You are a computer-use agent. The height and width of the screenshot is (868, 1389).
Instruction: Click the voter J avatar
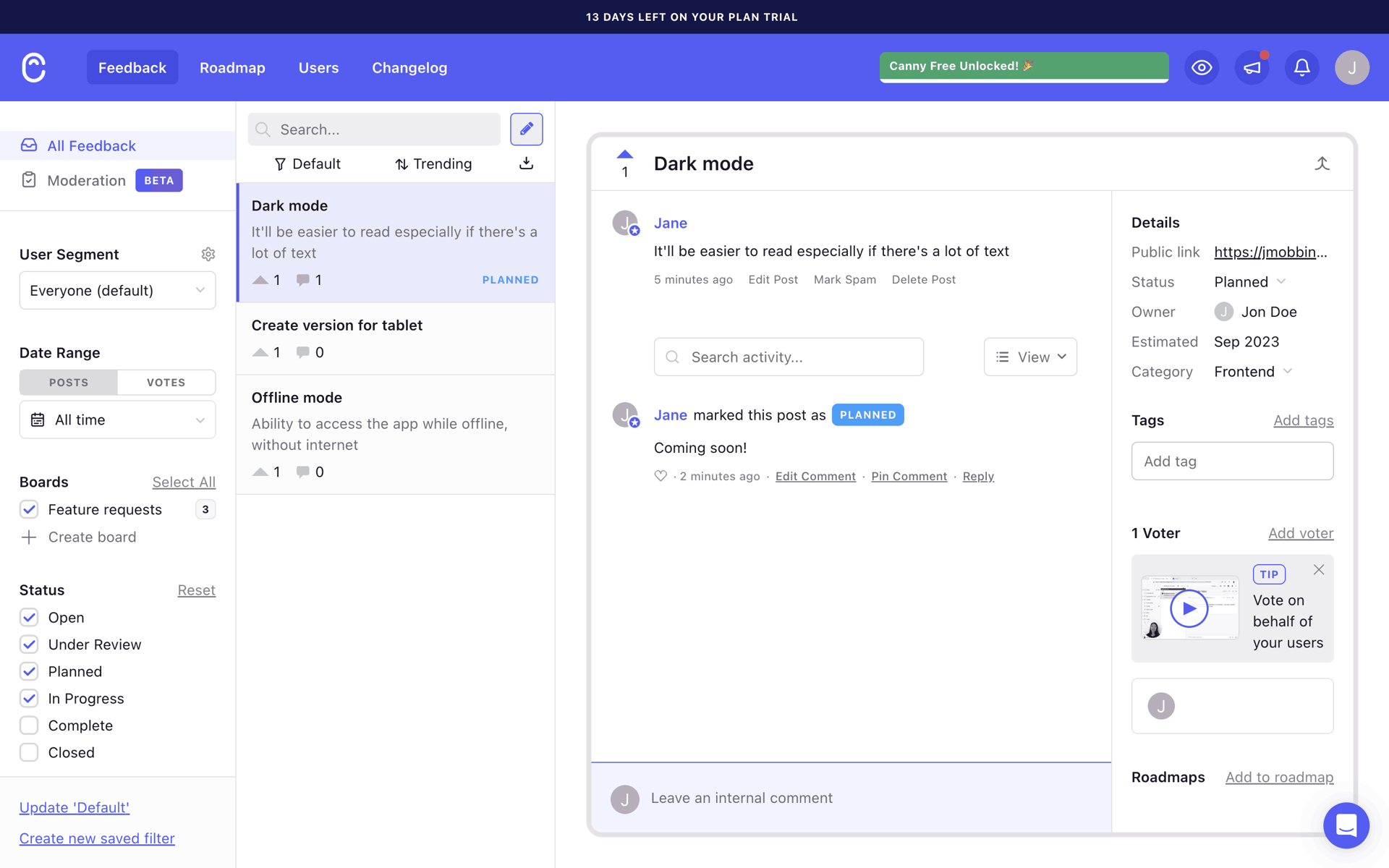pos(1161,705)
